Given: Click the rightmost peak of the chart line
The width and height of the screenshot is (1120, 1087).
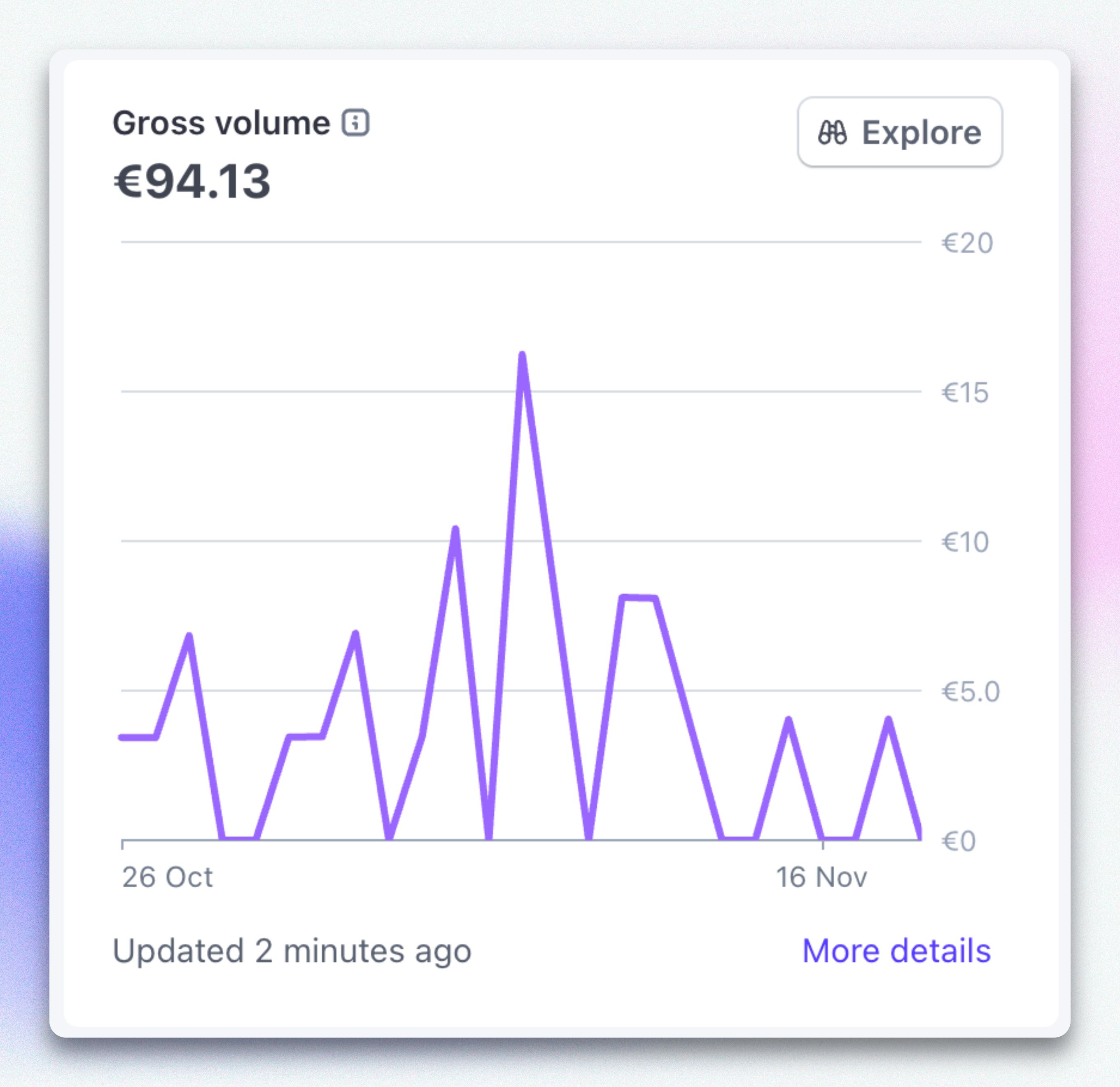Looking at the screenshot, I should click(889, 720).
